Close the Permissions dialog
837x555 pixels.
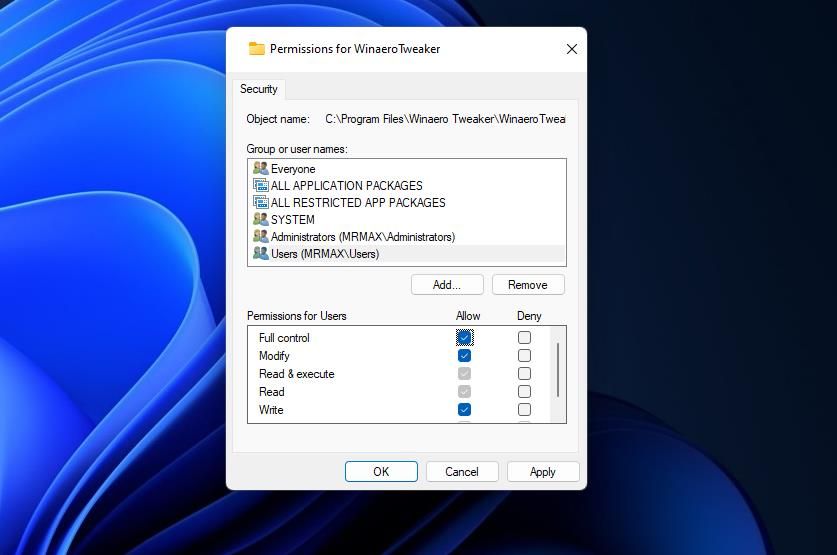click(572, 49)
